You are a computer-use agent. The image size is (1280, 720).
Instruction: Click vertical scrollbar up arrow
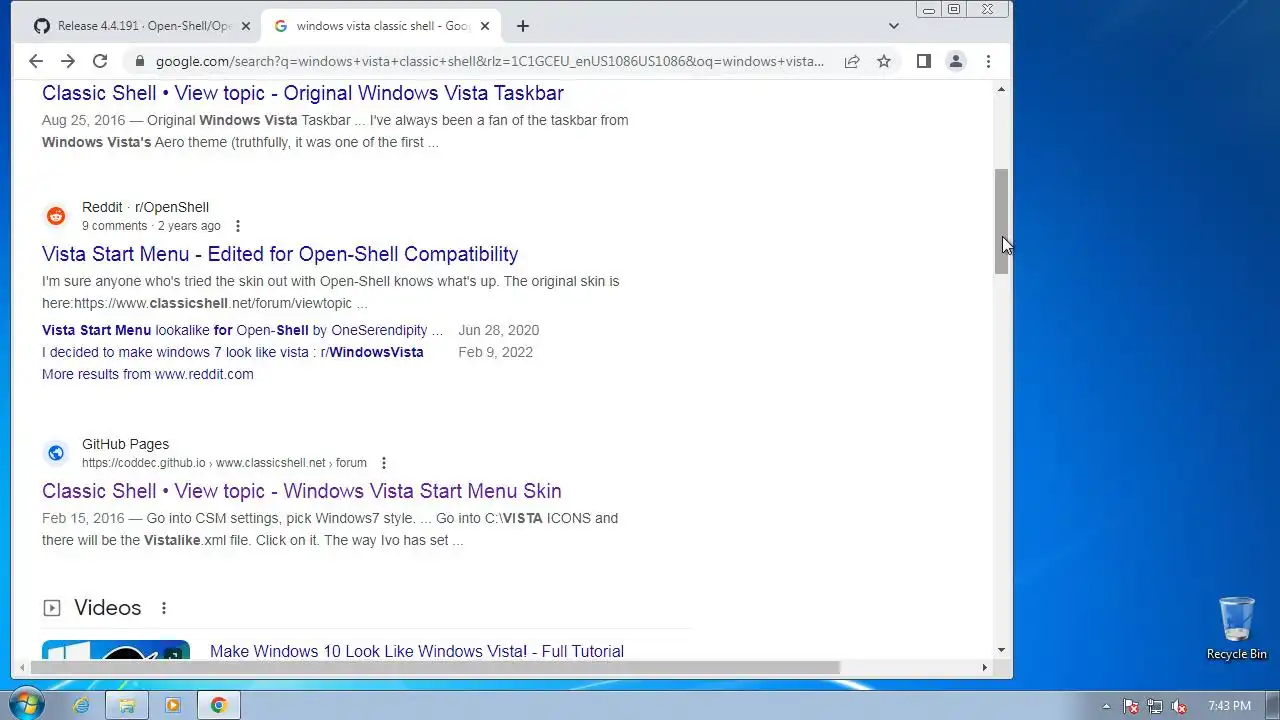coord(1001,90)
